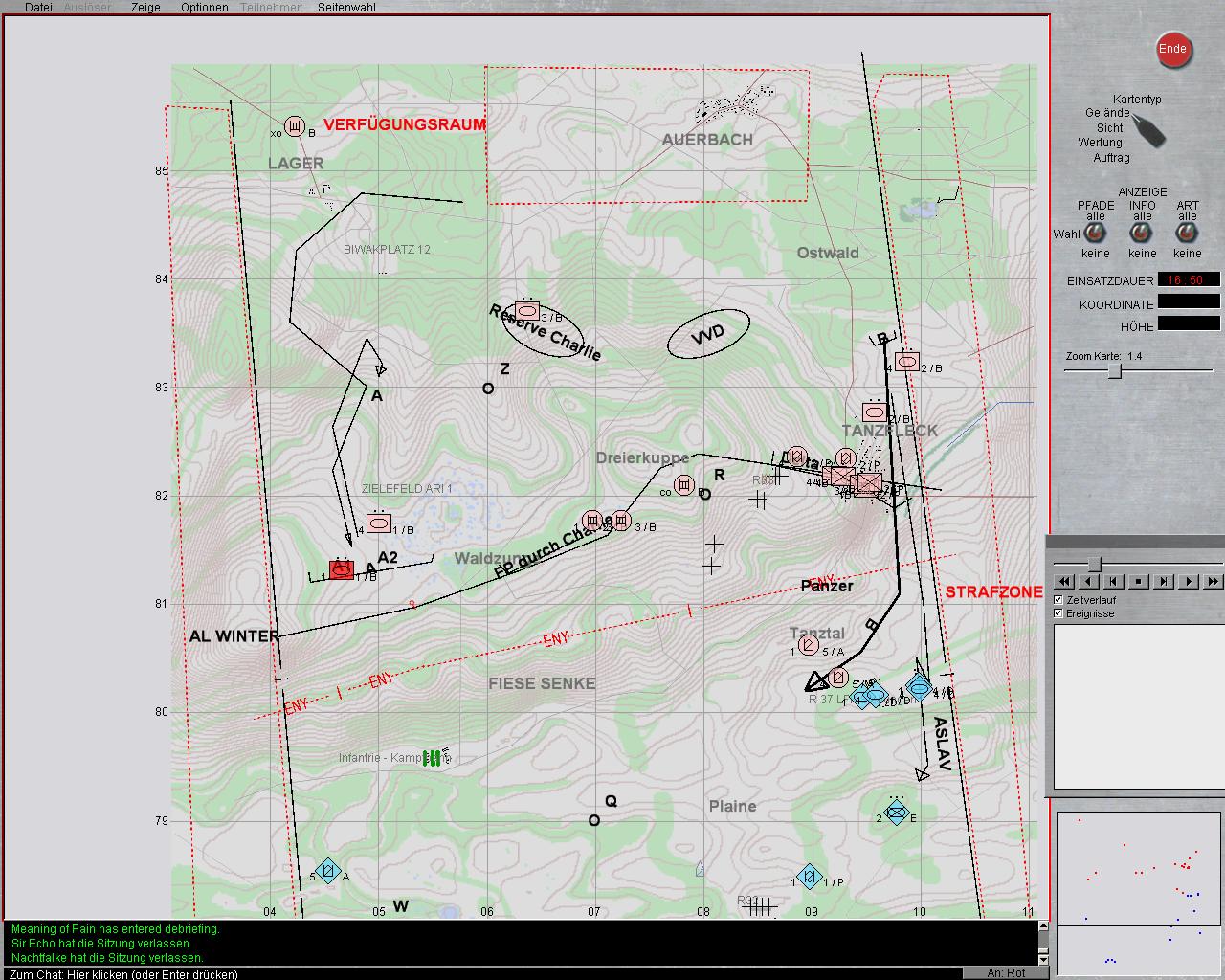
Task: Click the red Ende button
Action: (1172, 50)
